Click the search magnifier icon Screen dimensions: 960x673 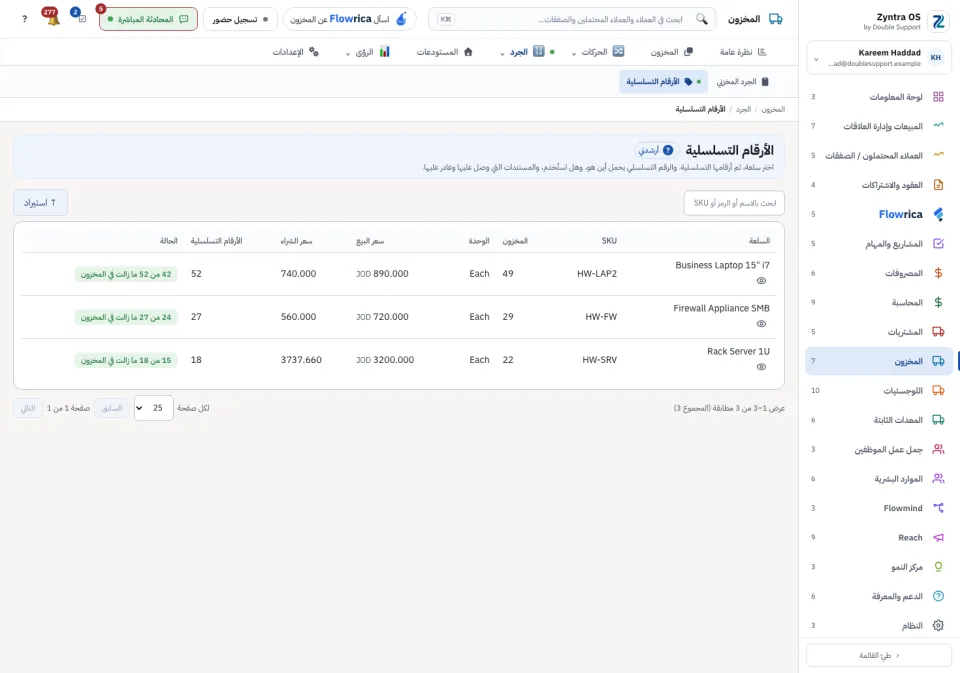[x=702, y=19]
